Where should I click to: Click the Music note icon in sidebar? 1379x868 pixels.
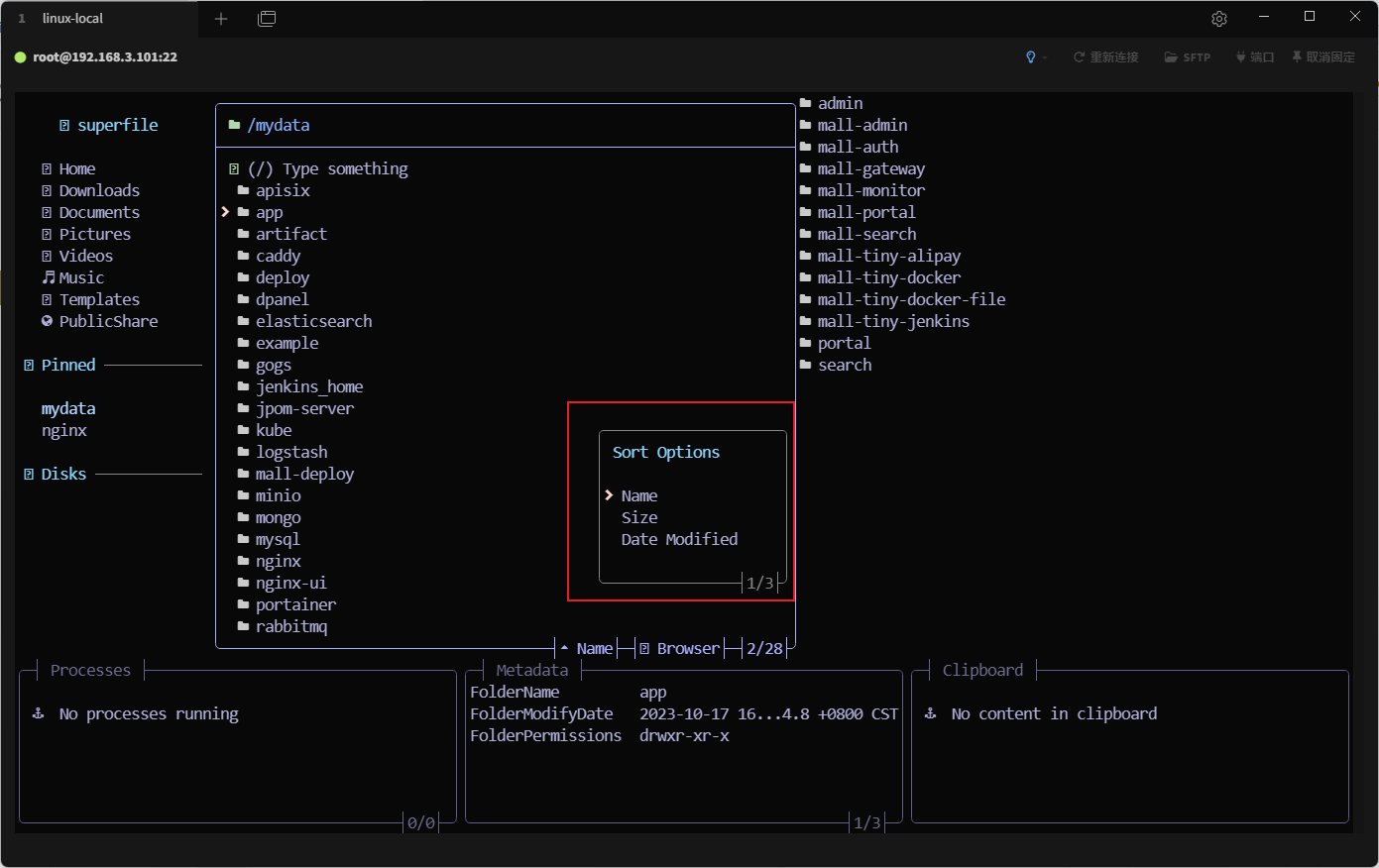pos(48,277)
